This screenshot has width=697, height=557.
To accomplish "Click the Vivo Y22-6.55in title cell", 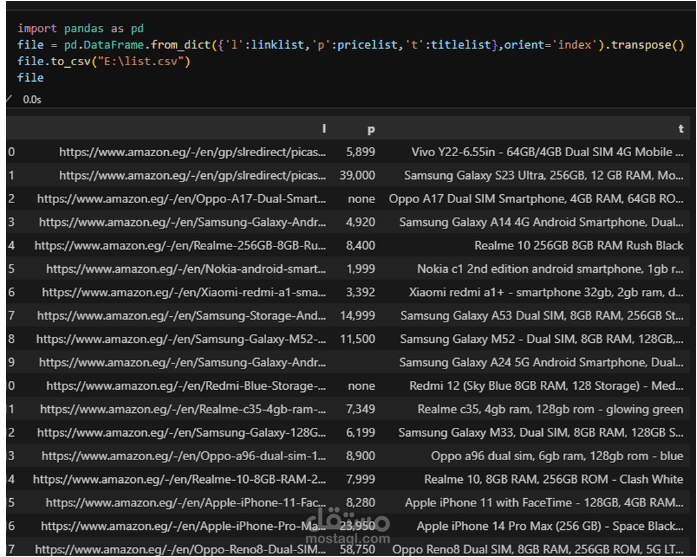I will pos(547,152).
